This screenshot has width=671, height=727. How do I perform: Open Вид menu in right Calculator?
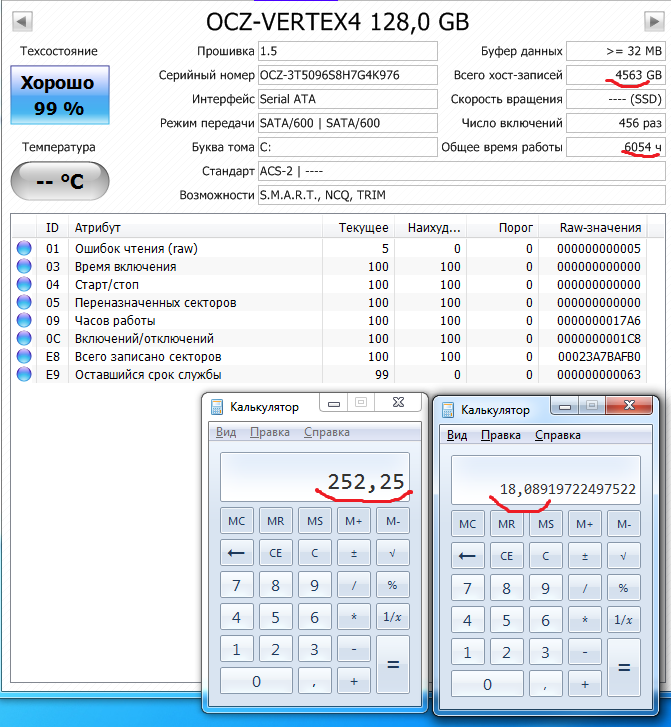coord(457,435)
